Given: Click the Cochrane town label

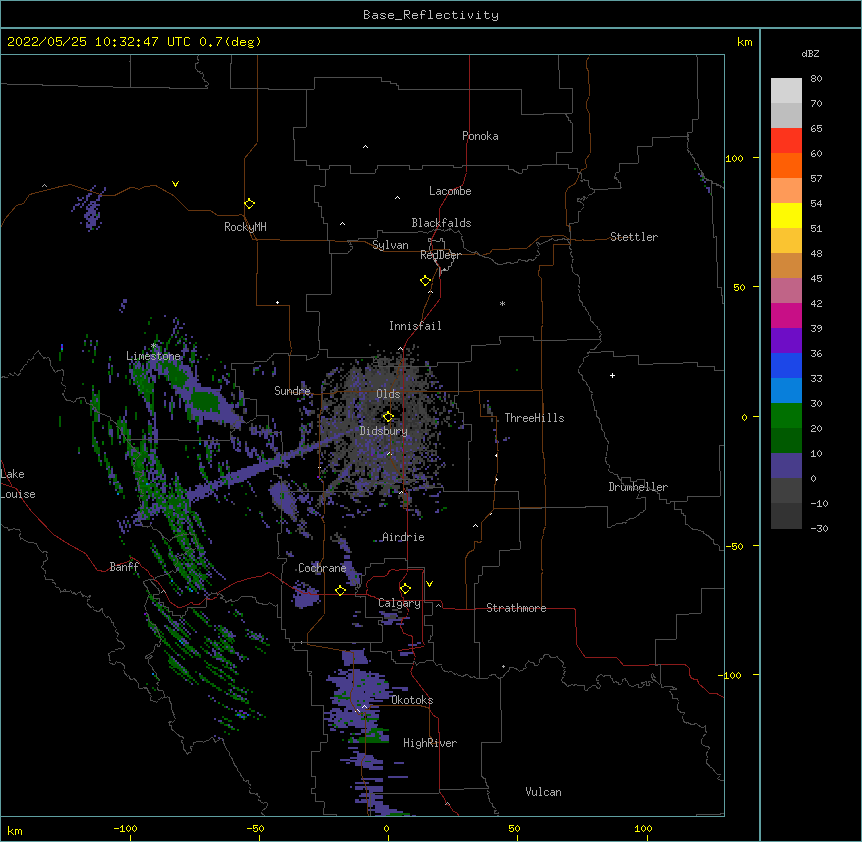Looking at the screenshot, I should click(x=322, y=568).
